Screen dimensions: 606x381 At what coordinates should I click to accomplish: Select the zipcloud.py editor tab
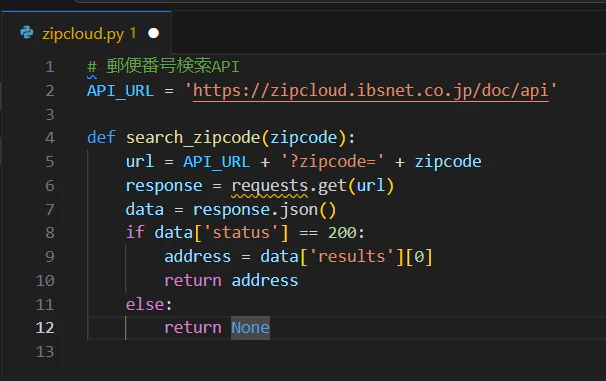(x=87, y=33)
